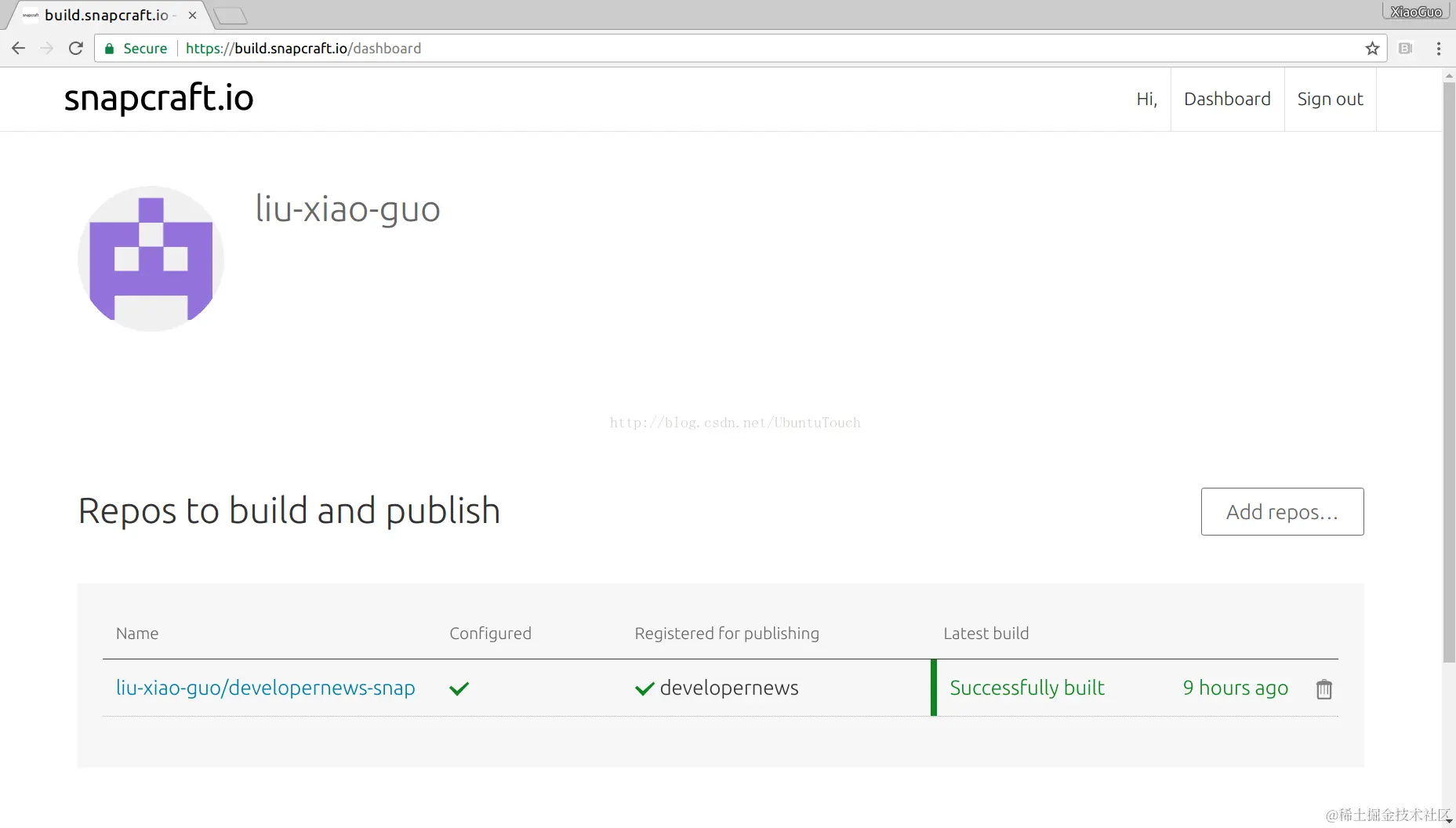Click the vertical page scrollbar thumb
Viewport: 1456px width, 828px height.
(x=1449, y=372)
